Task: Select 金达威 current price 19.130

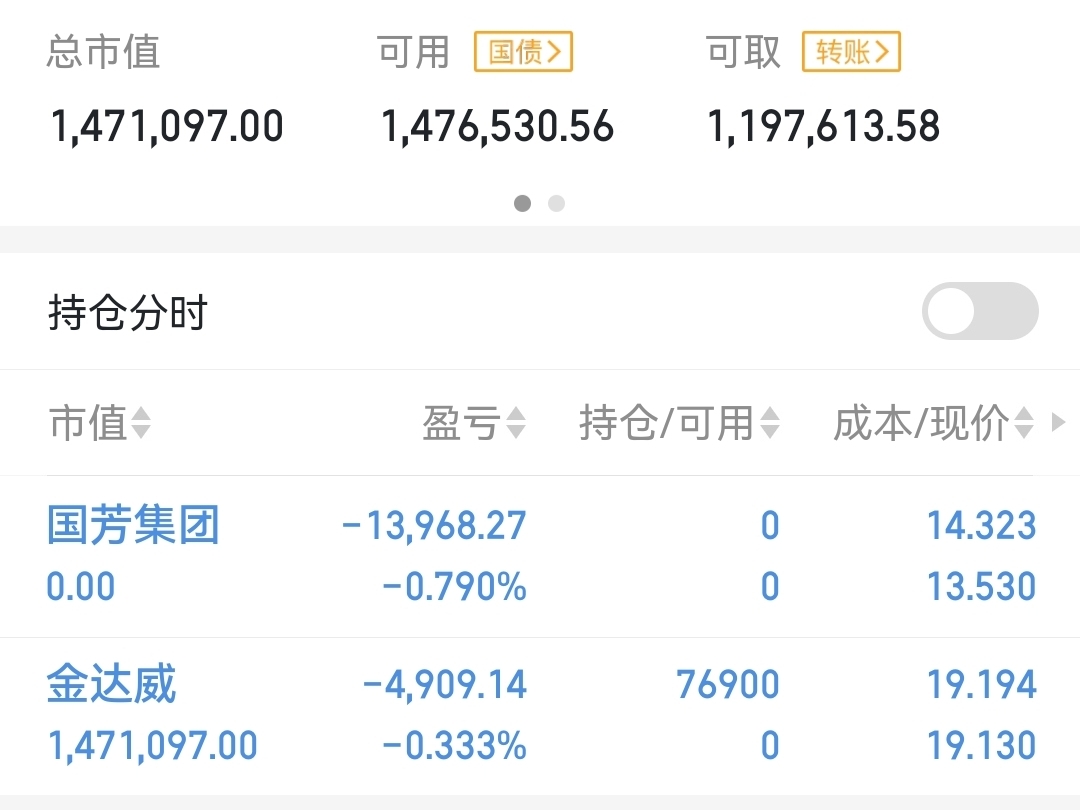Action: [982, 745]
